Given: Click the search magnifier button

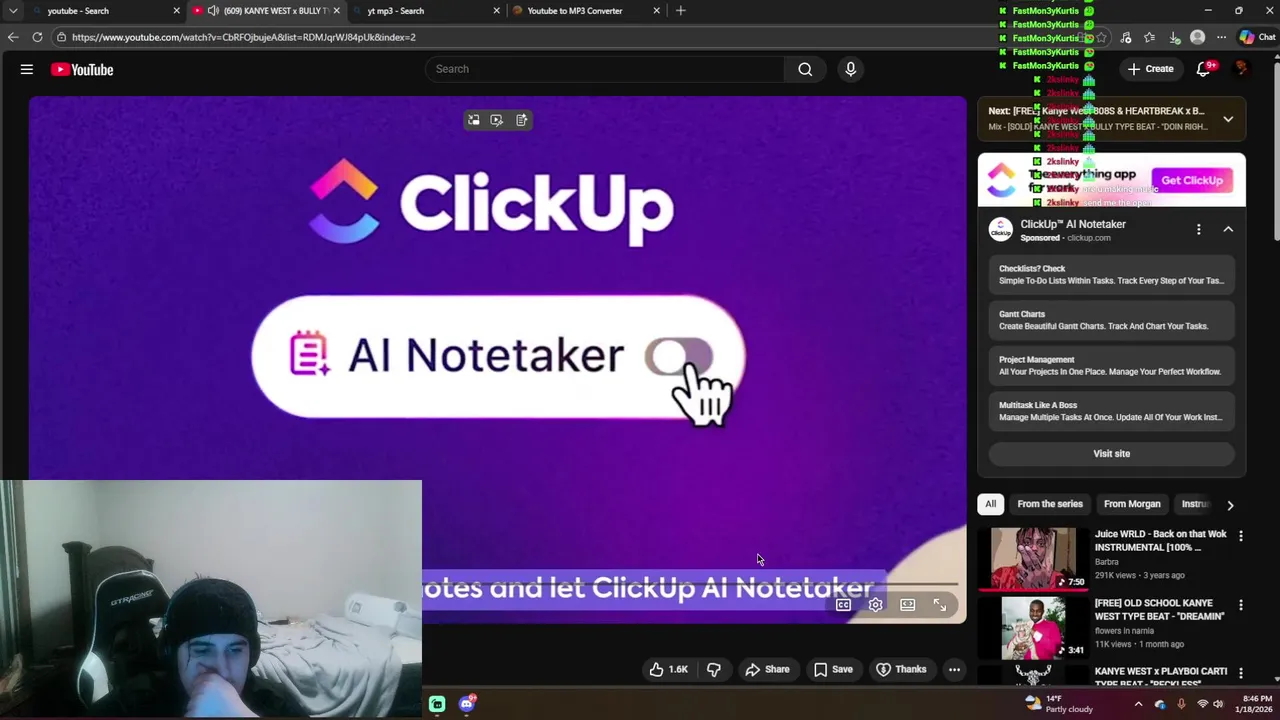Looking at the screenshot, I should pos(805,69).
